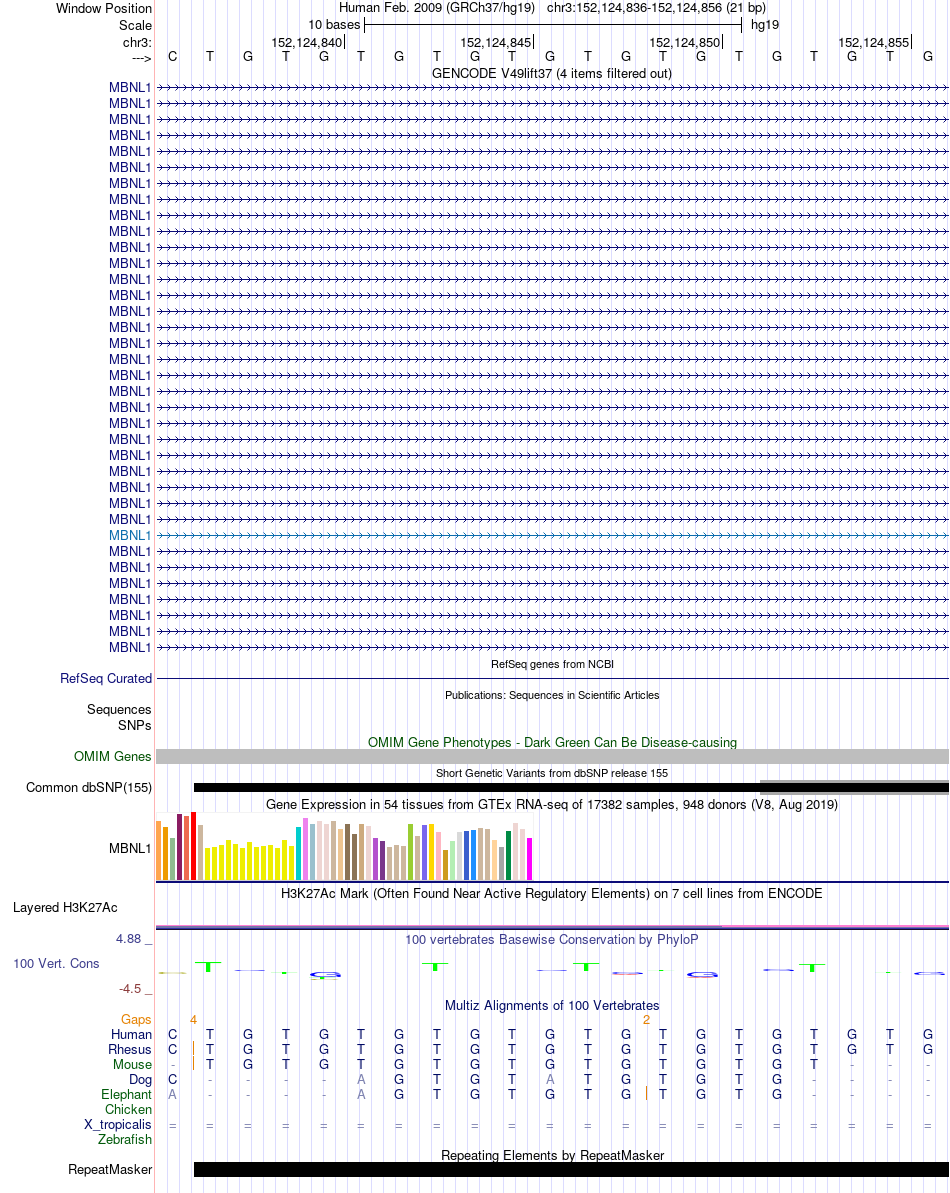Click the short gray dbSNP variant bar
Viewport: 950px width, 1193px height.
[854, 786]
